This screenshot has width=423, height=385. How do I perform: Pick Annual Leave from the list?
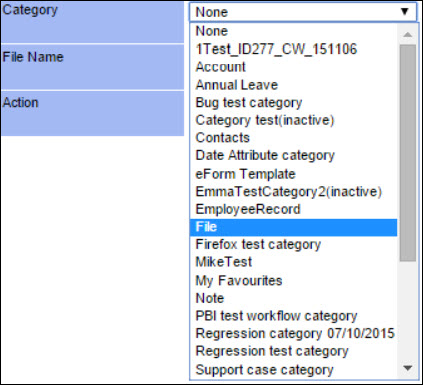pyautogui.click(x=294, y=85)
